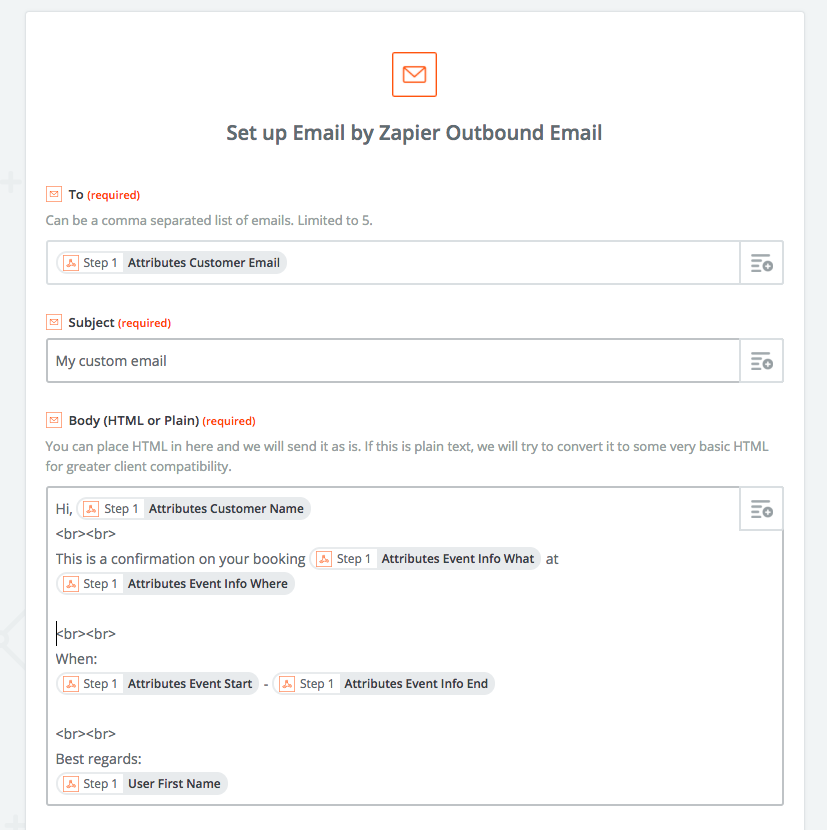The image size is (827, 830).
Task: Select the User First Name pill
Action: click(142, 783)
